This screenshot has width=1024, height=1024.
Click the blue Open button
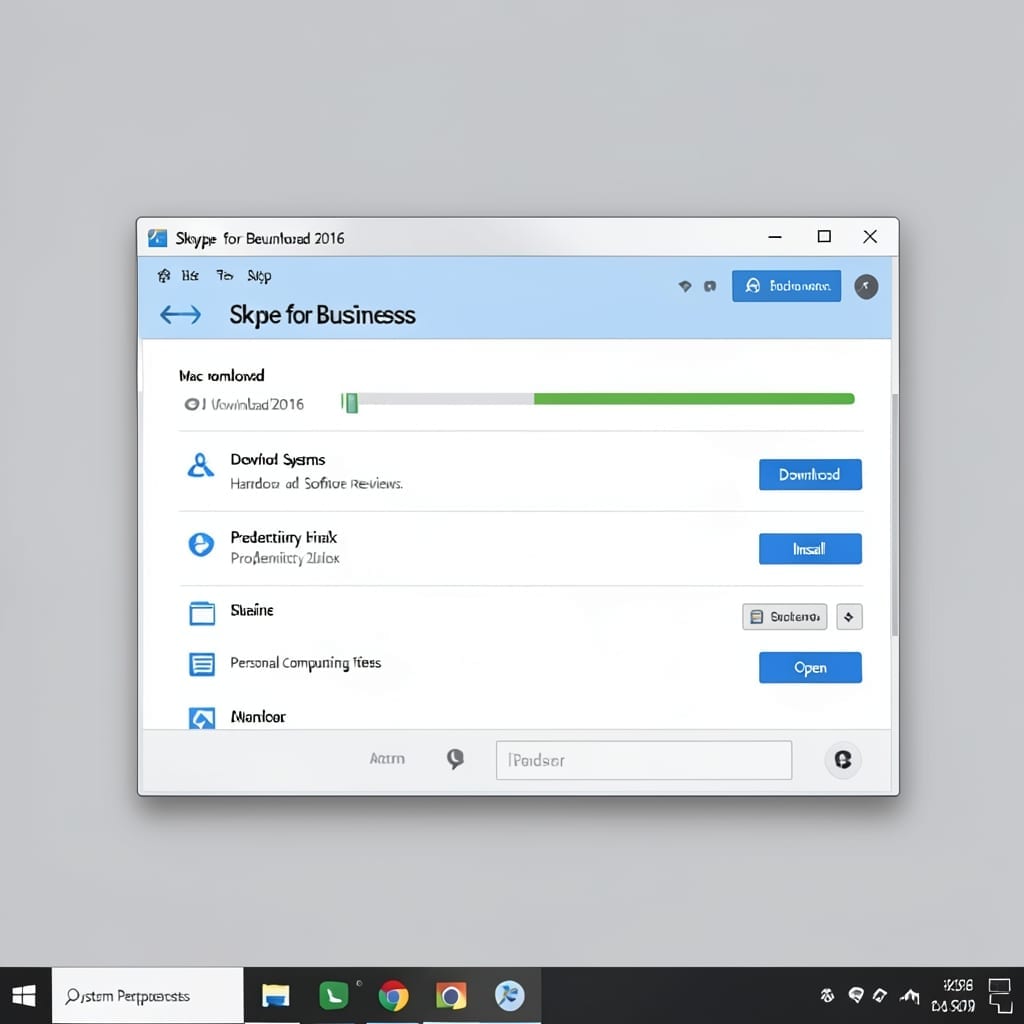click(x=810, y=667)
